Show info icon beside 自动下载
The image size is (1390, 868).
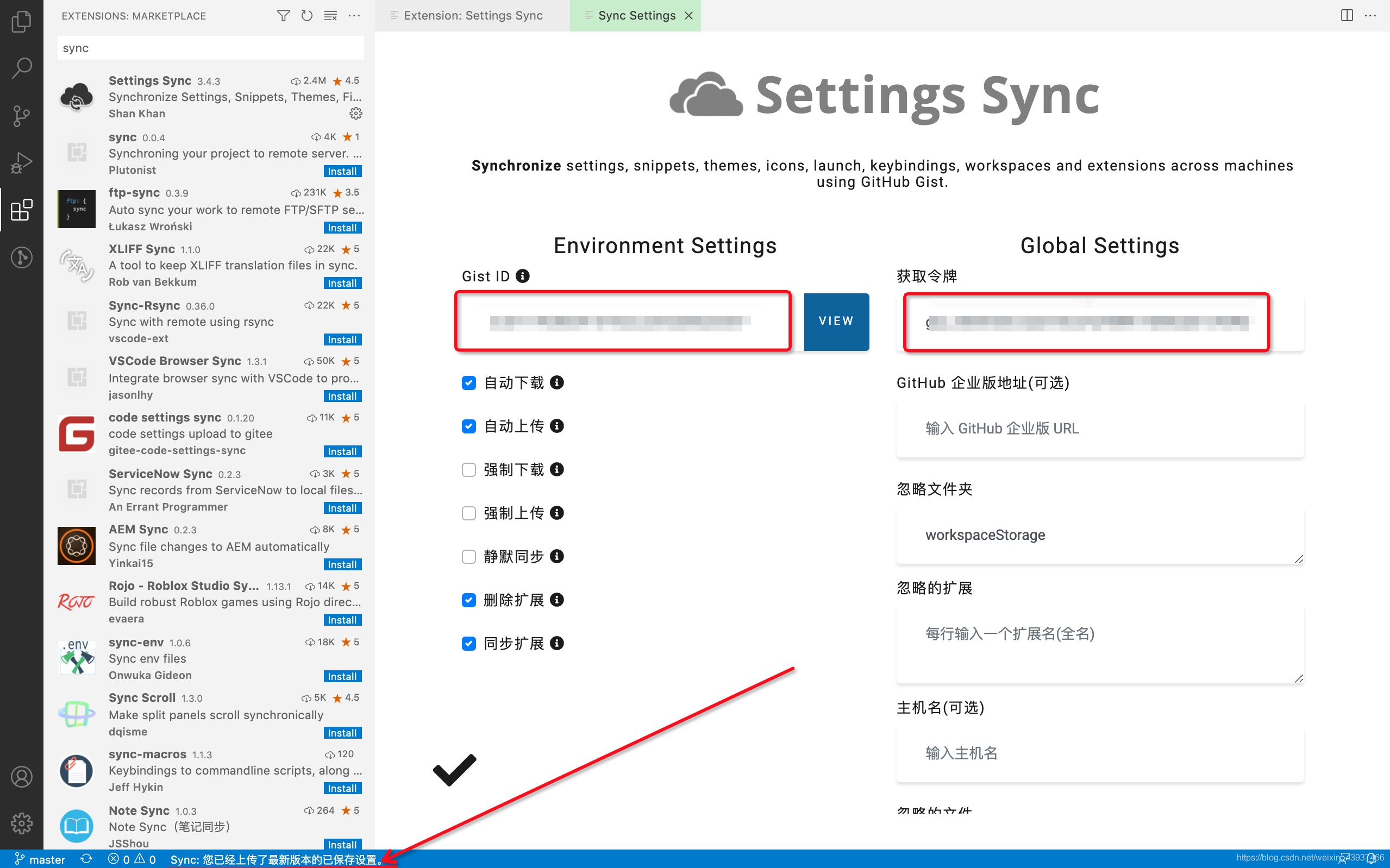pyautogui.click(x=556, y=382)
